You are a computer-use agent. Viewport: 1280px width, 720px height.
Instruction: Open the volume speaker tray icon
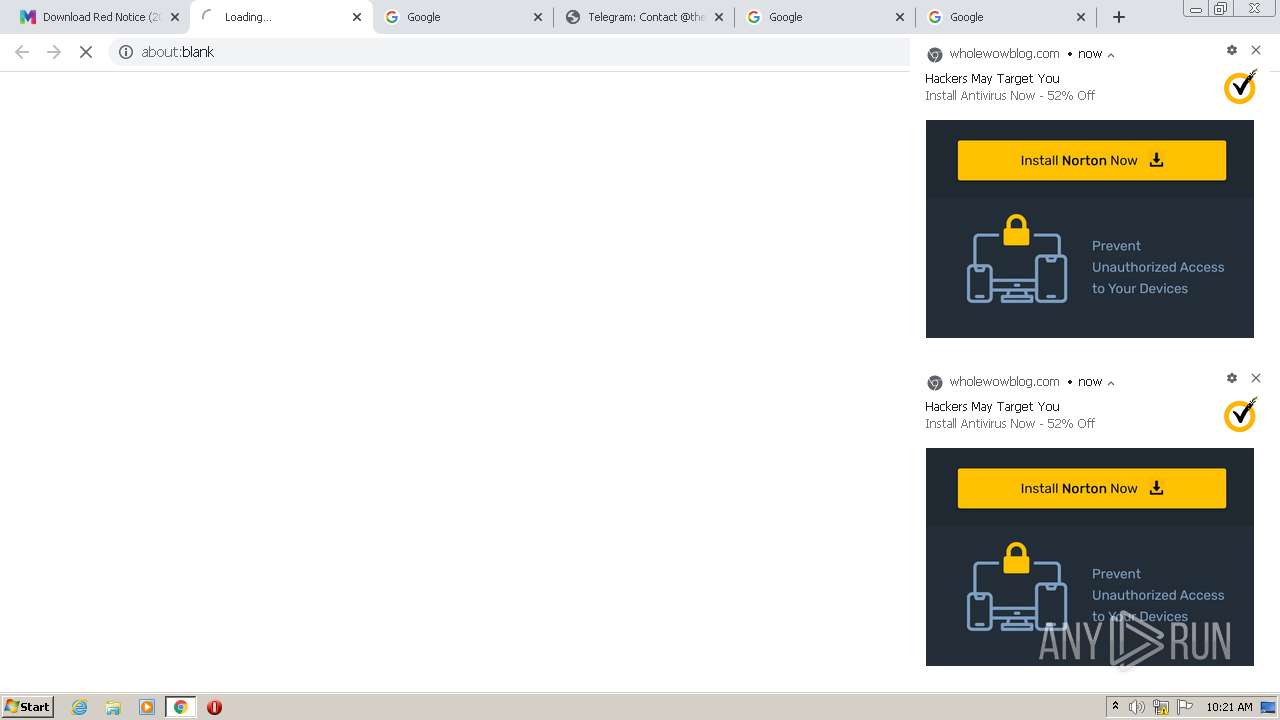point(1137,707)
